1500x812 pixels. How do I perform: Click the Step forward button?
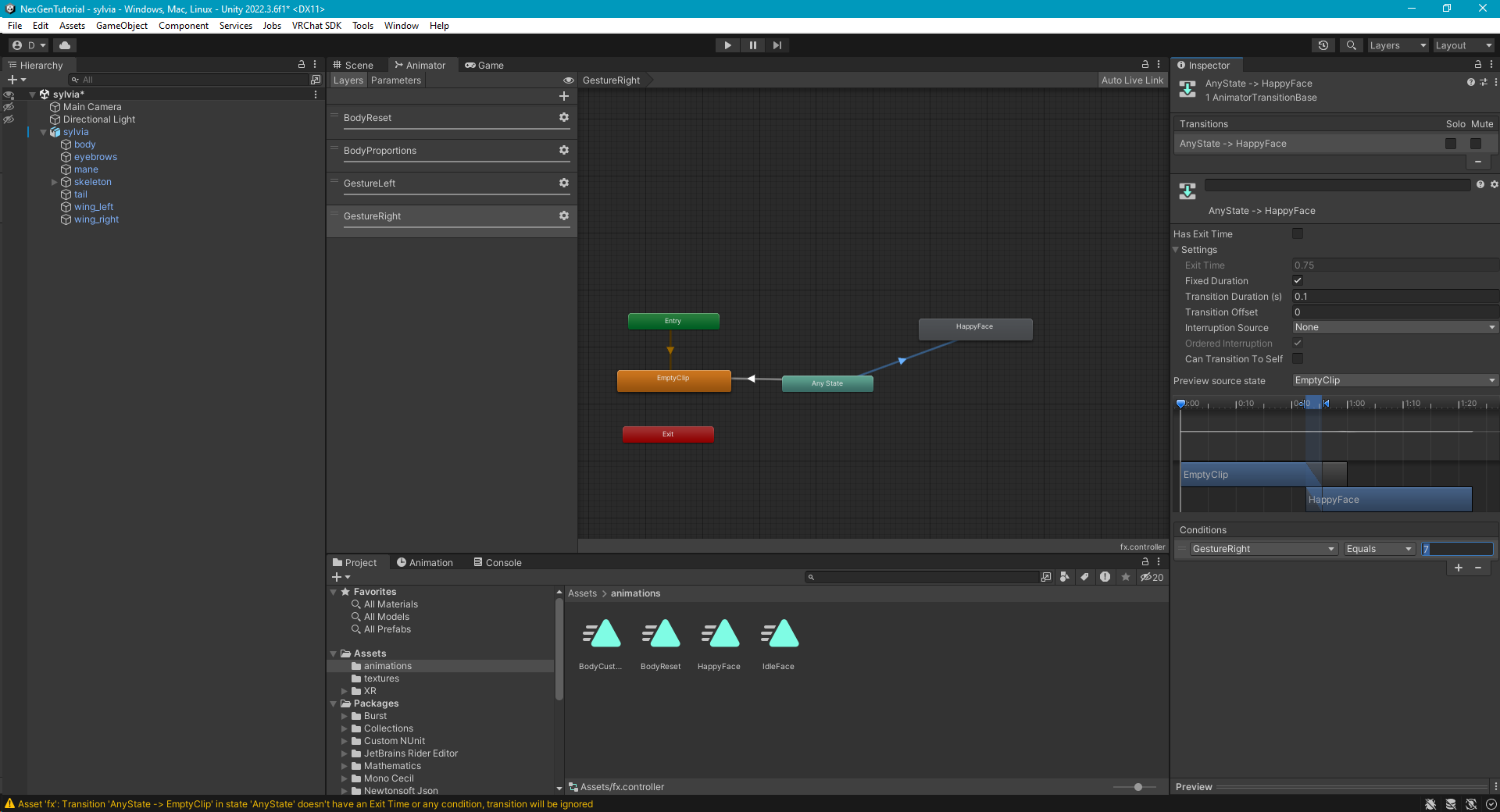(x=777, y=45)
